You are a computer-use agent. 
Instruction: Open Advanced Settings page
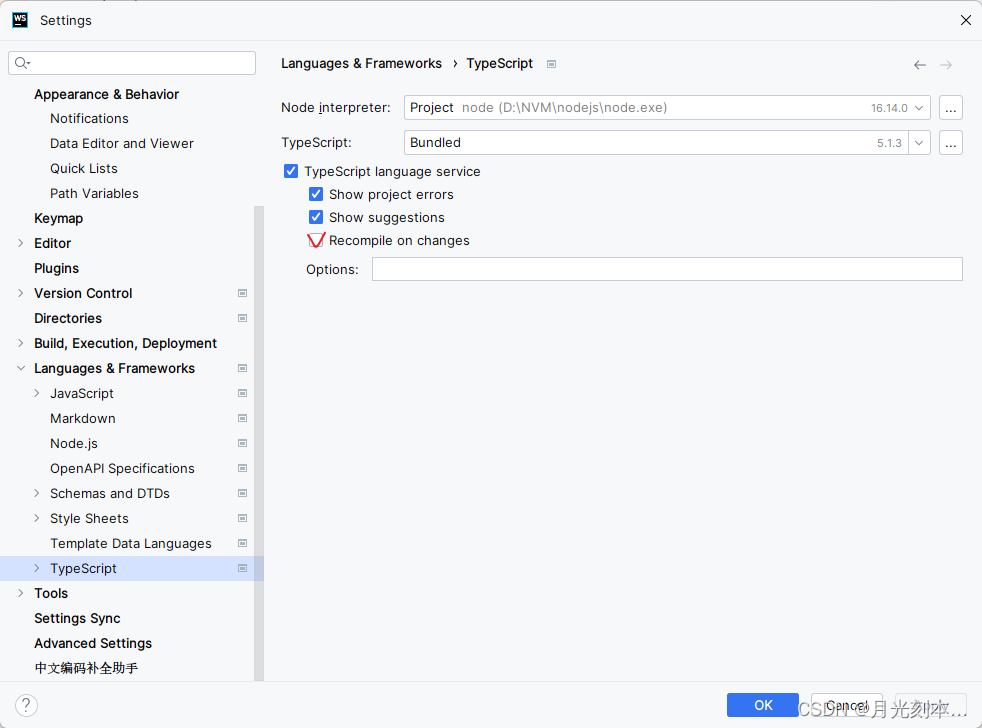[93, 643]
